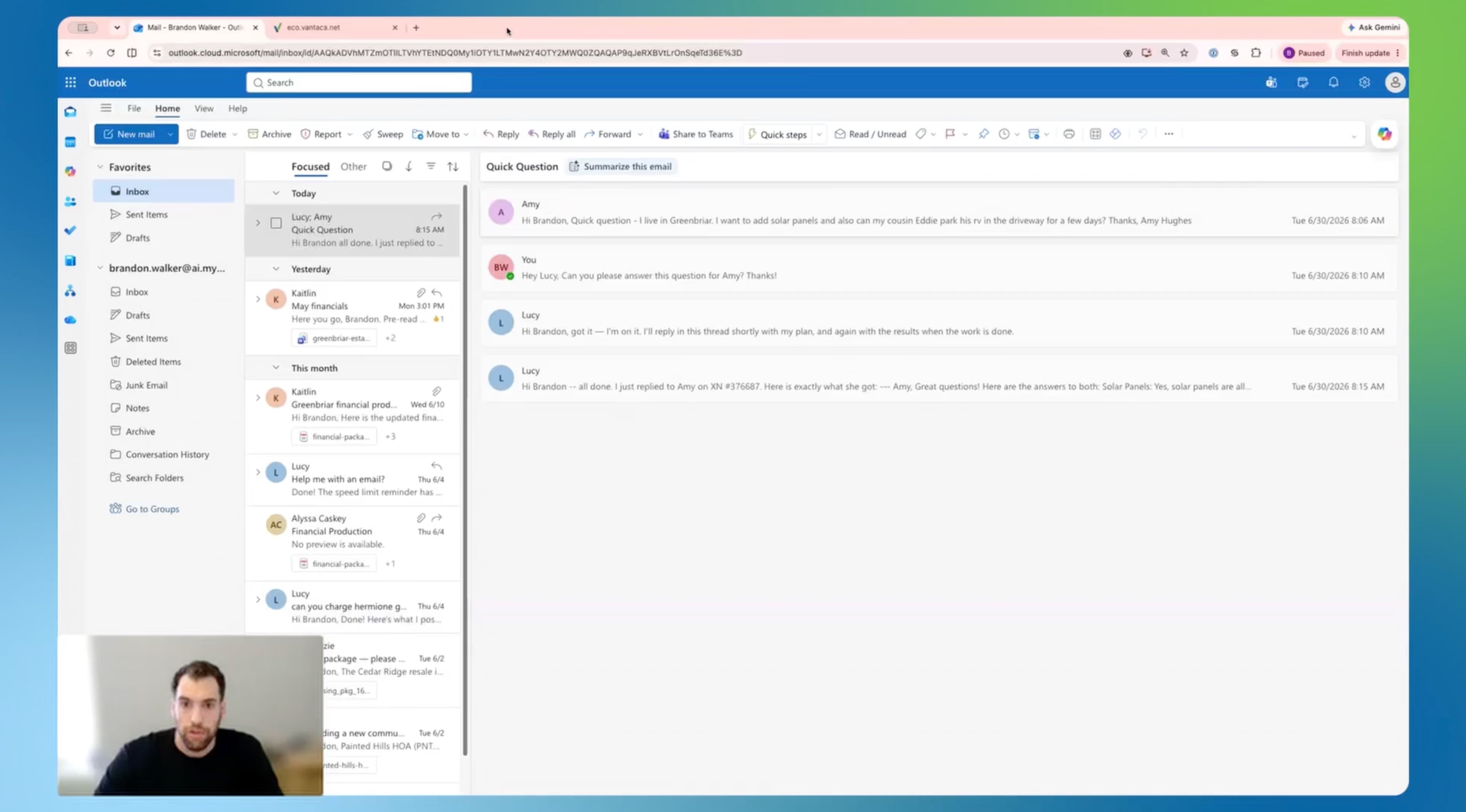
Task: Collapse the Today group in message list
Action: [x=276, y=193]
